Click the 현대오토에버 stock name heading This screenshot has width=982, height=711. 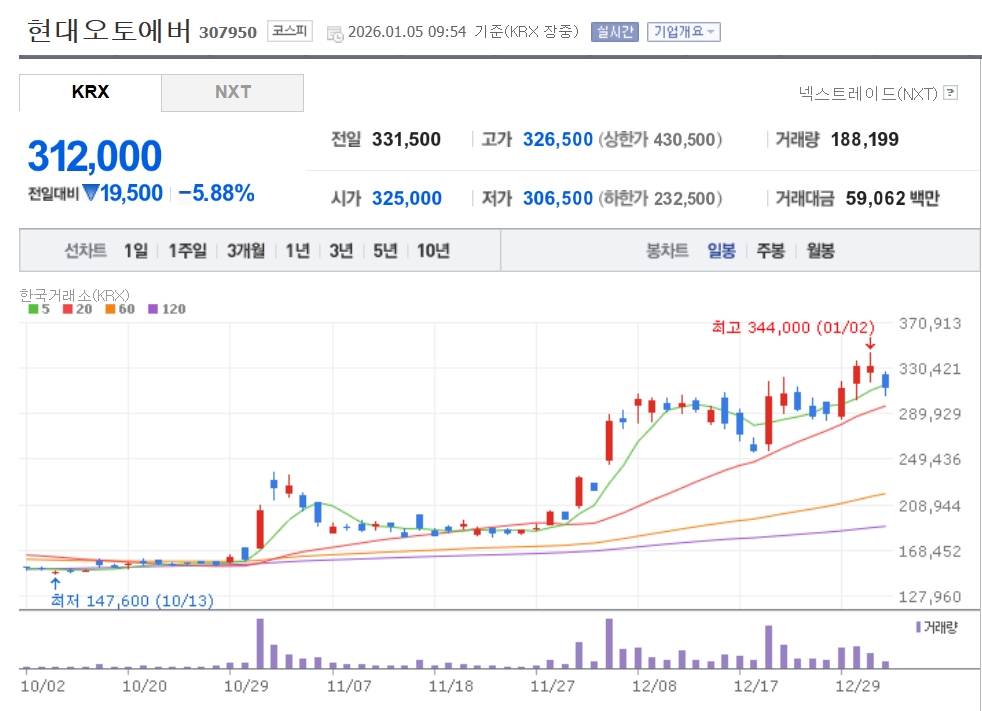point(109,31)
